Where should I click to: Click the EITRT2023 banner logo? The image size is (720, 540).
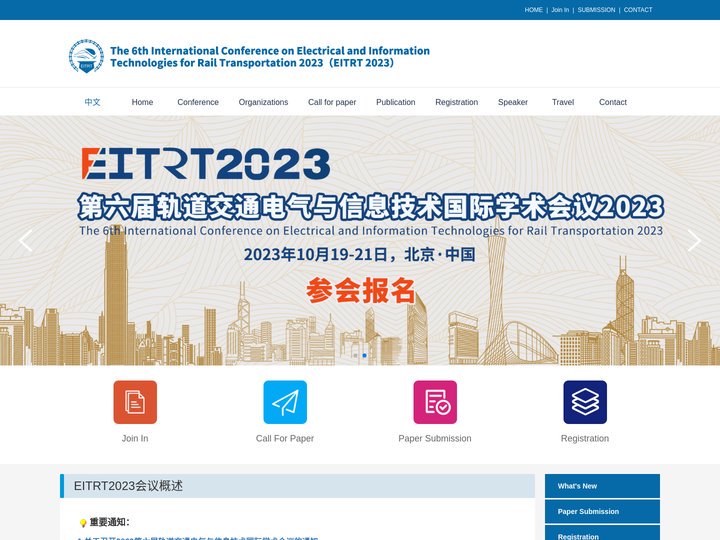206,163
